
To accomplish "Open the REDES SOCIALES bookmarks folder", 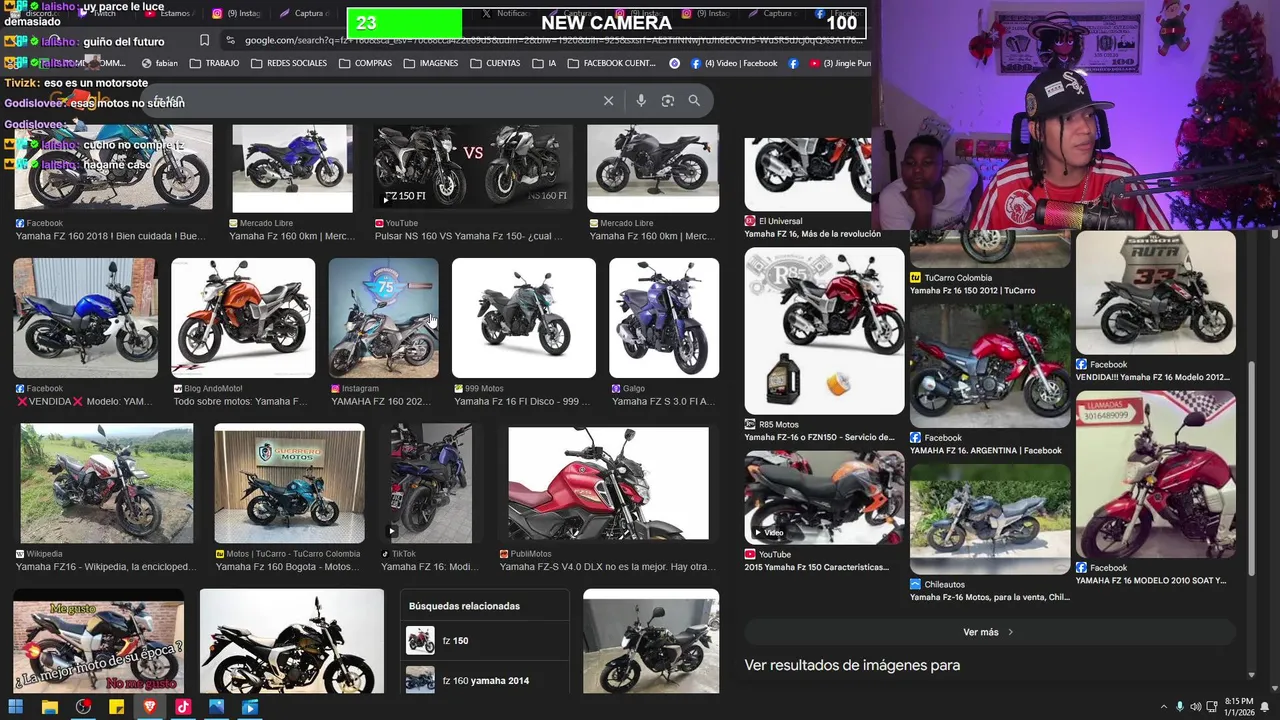I will [x=289, y=63].
